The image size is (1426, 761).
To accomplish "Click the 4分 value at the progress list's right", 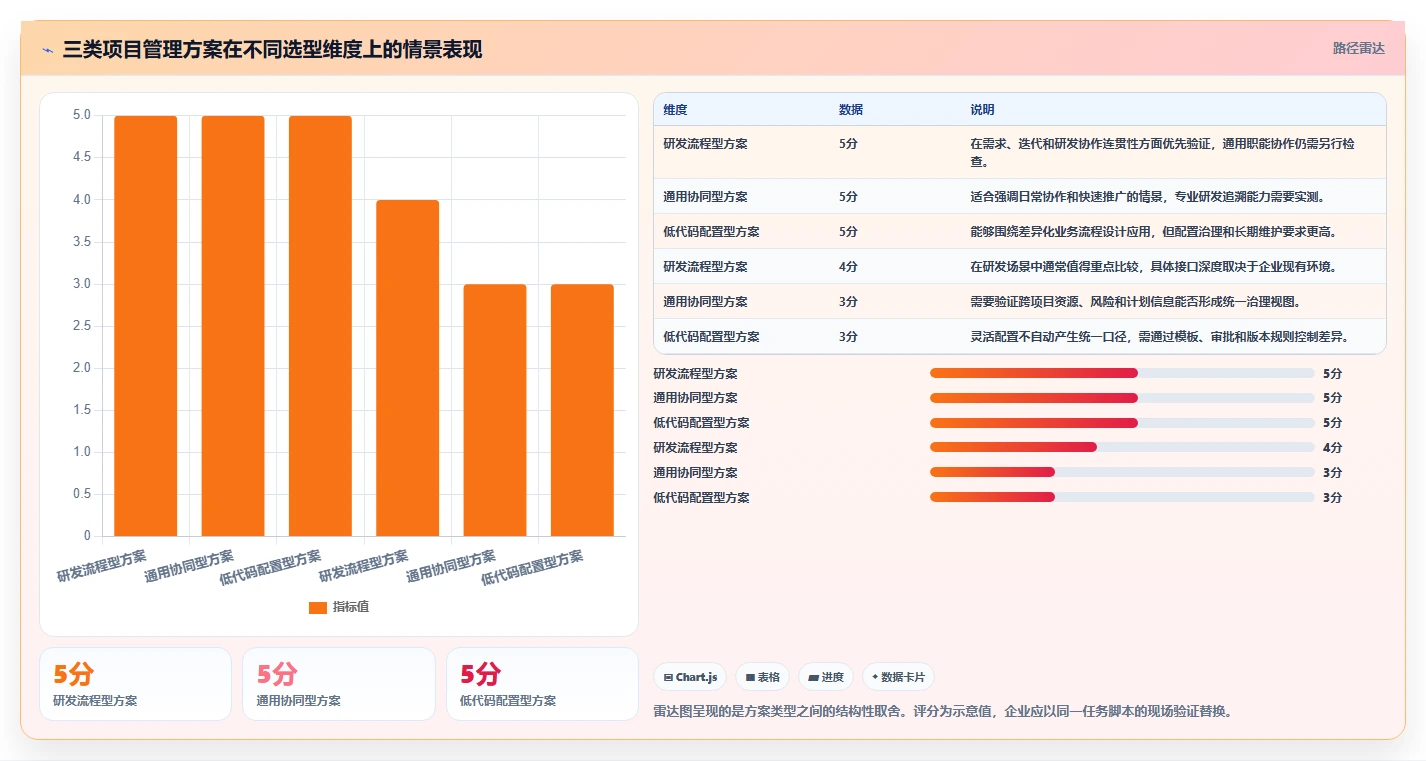I will click(1332, 448).
